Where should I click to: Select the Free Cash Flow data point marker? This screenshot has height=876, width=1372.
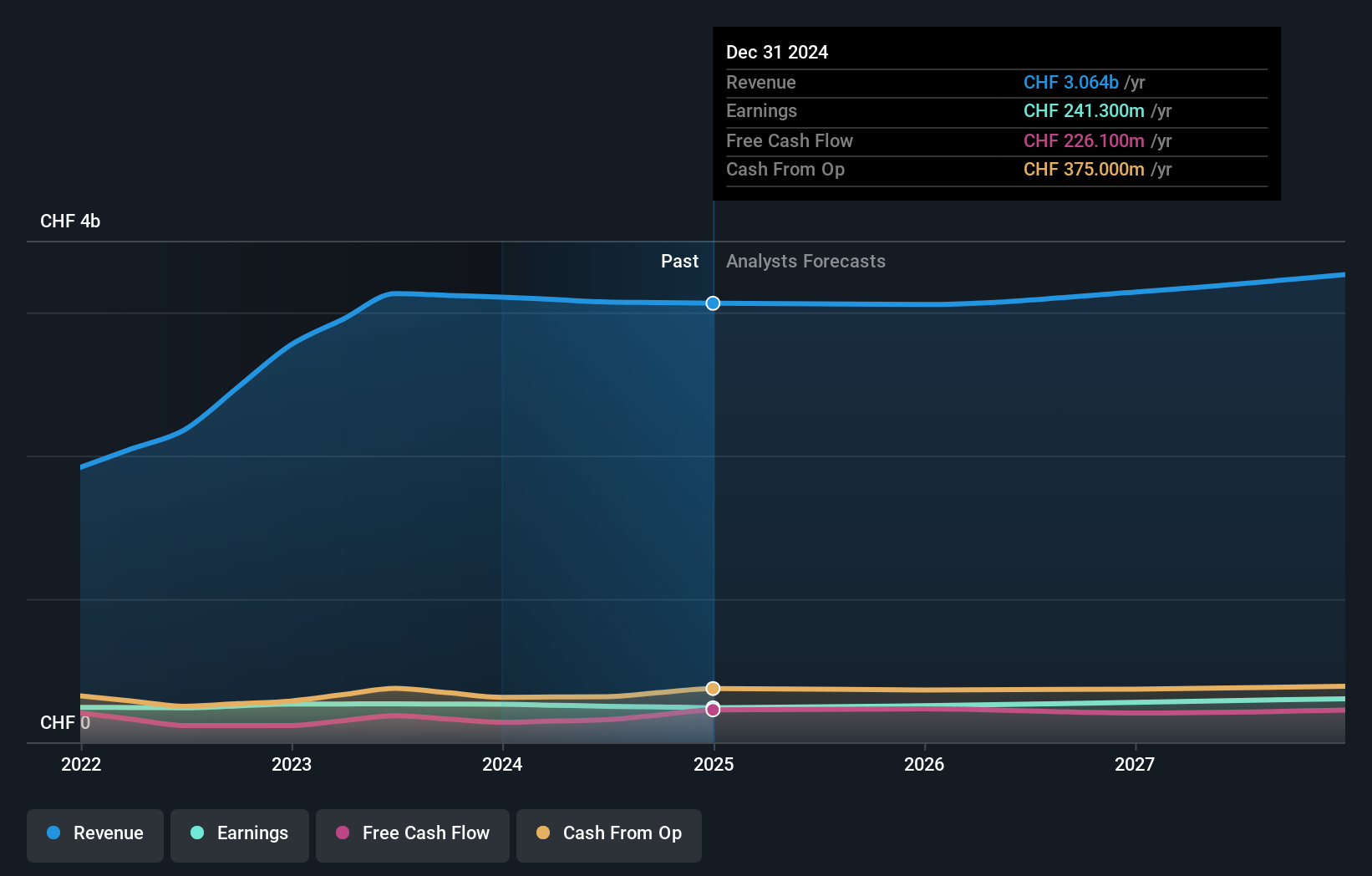713,710
